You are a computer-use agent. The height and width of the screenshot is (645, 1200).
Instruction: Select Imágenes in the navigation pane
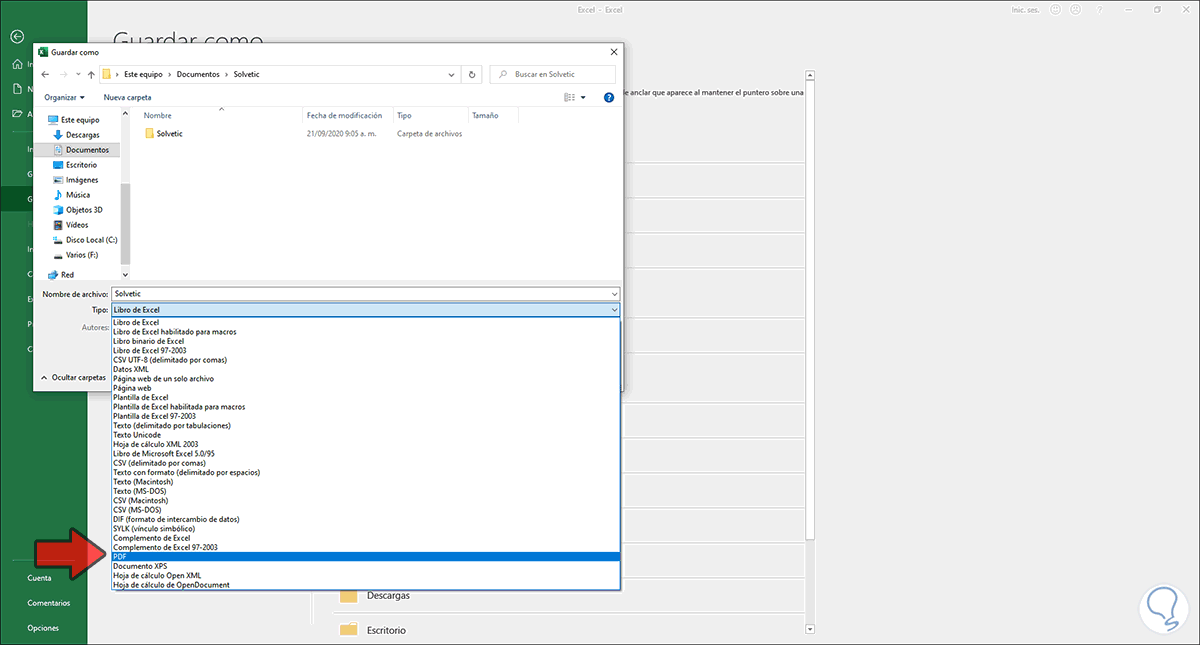coord(81,179)
